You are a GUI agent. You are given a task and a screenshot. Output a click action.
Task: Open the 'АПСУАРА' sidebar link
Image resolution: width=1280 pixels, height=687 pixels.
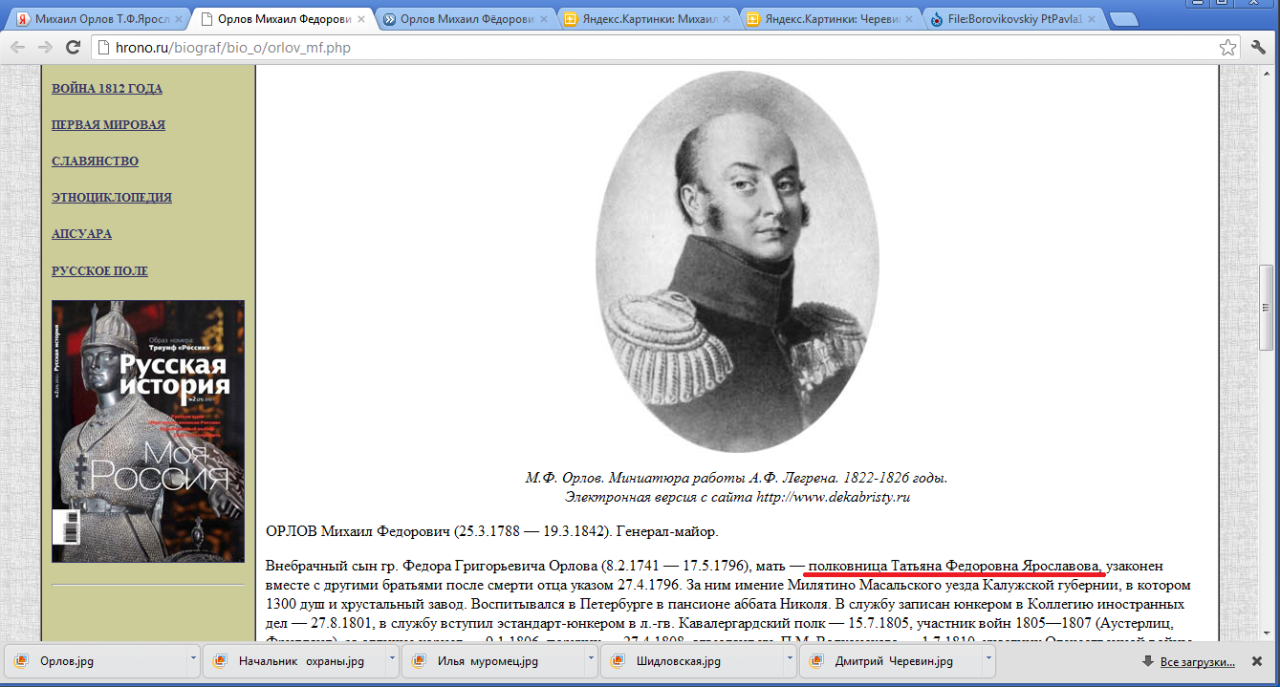tap(82, 234)
